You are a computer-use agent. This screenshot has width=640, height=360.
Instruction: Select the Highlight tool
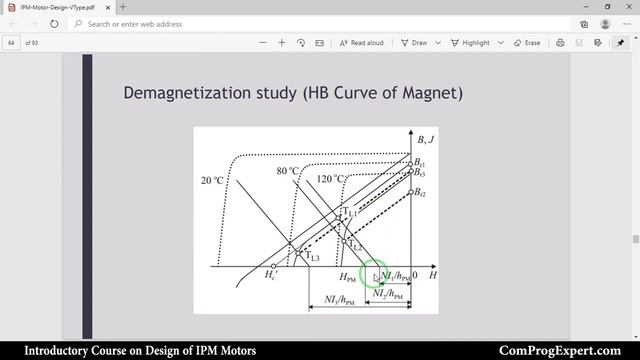(470, 43)
